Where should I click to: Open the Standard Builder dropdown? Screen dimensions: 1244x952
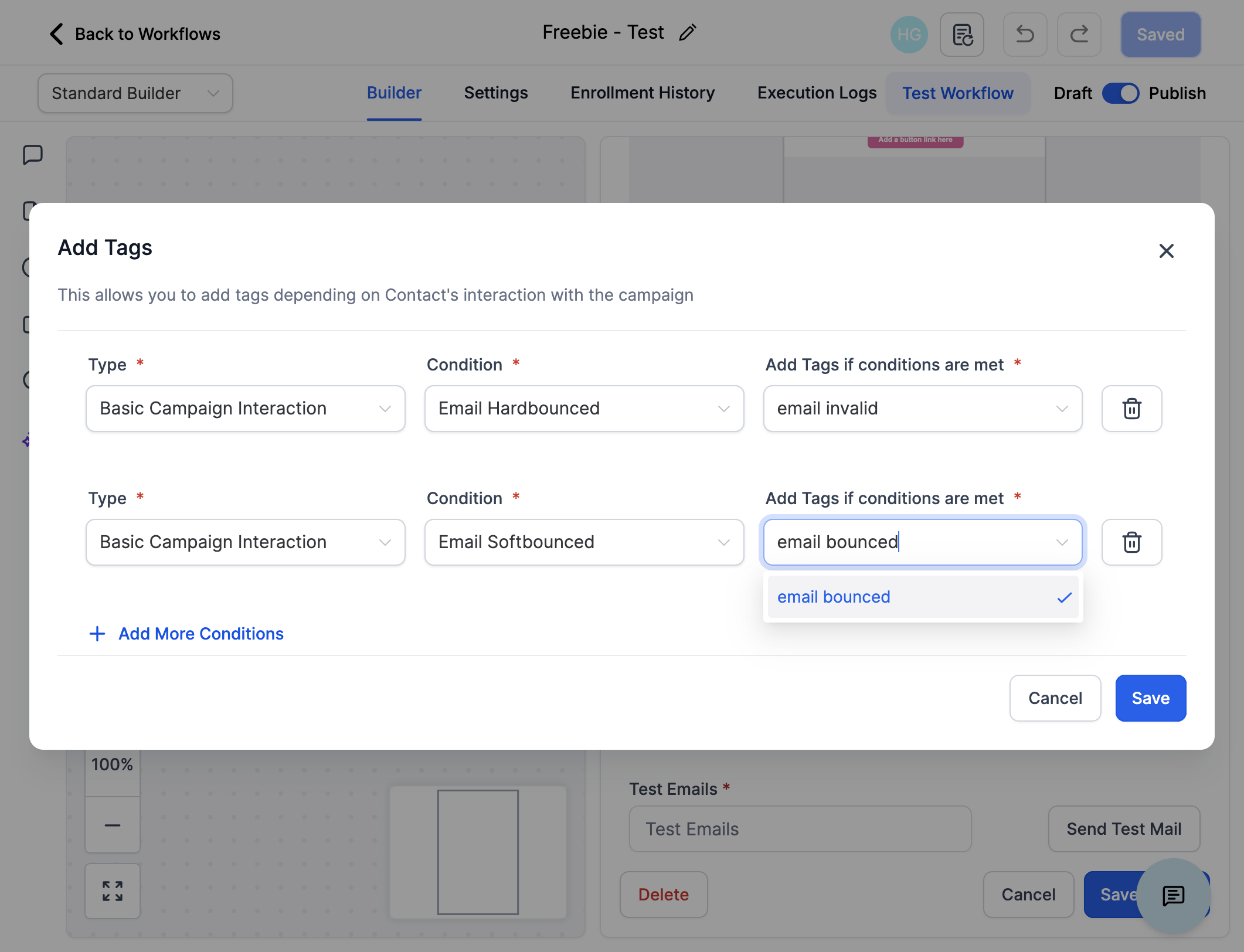tap(135, 93)
